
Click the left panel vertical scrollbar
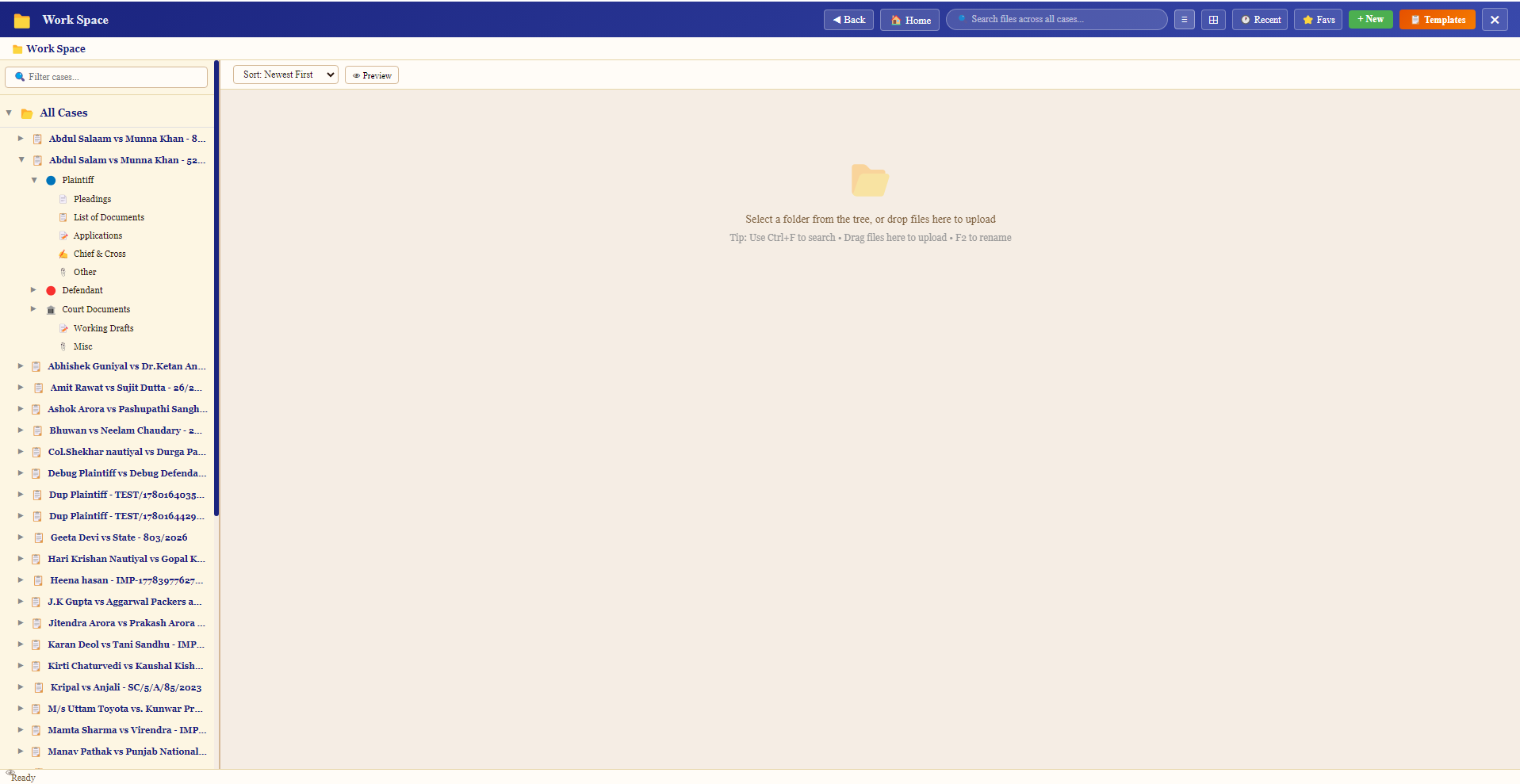click(x=216, y=289)
